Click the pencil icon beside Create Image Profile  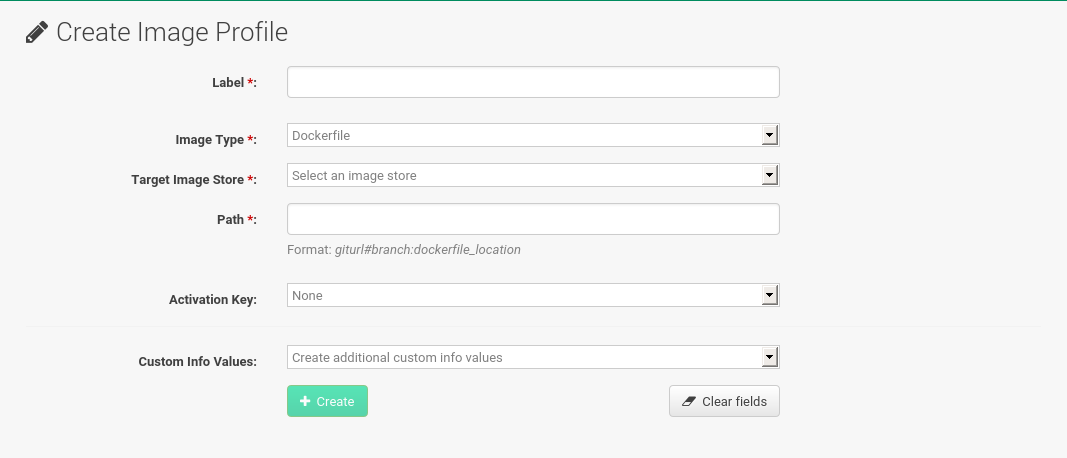(x=37, y=33)
